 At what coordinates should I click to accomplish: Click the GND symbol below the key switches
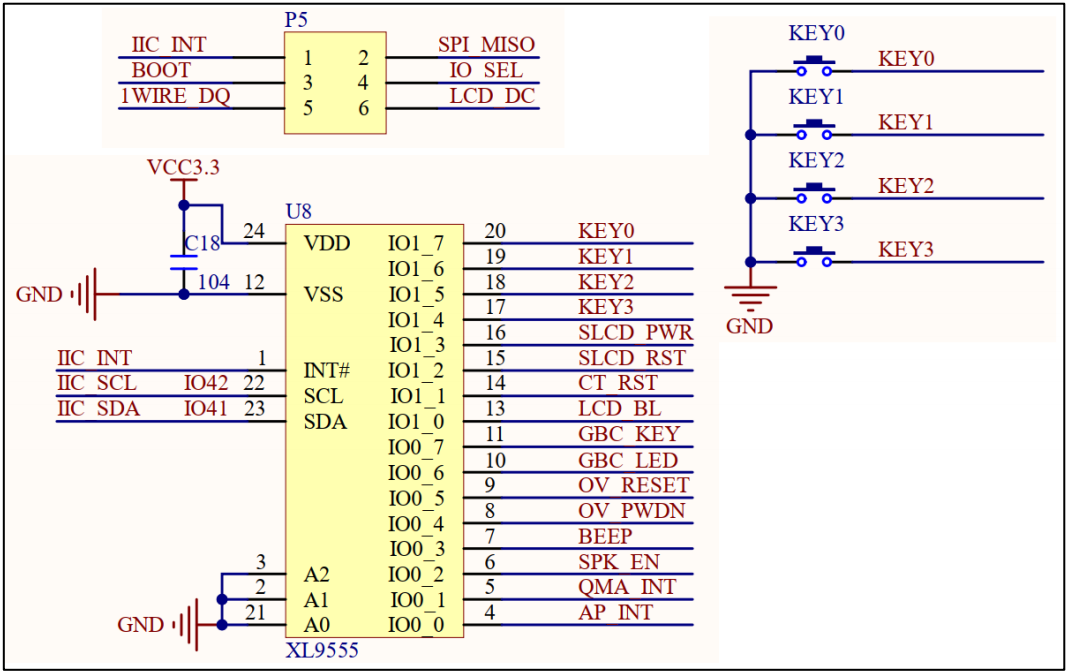coord(750,298)
